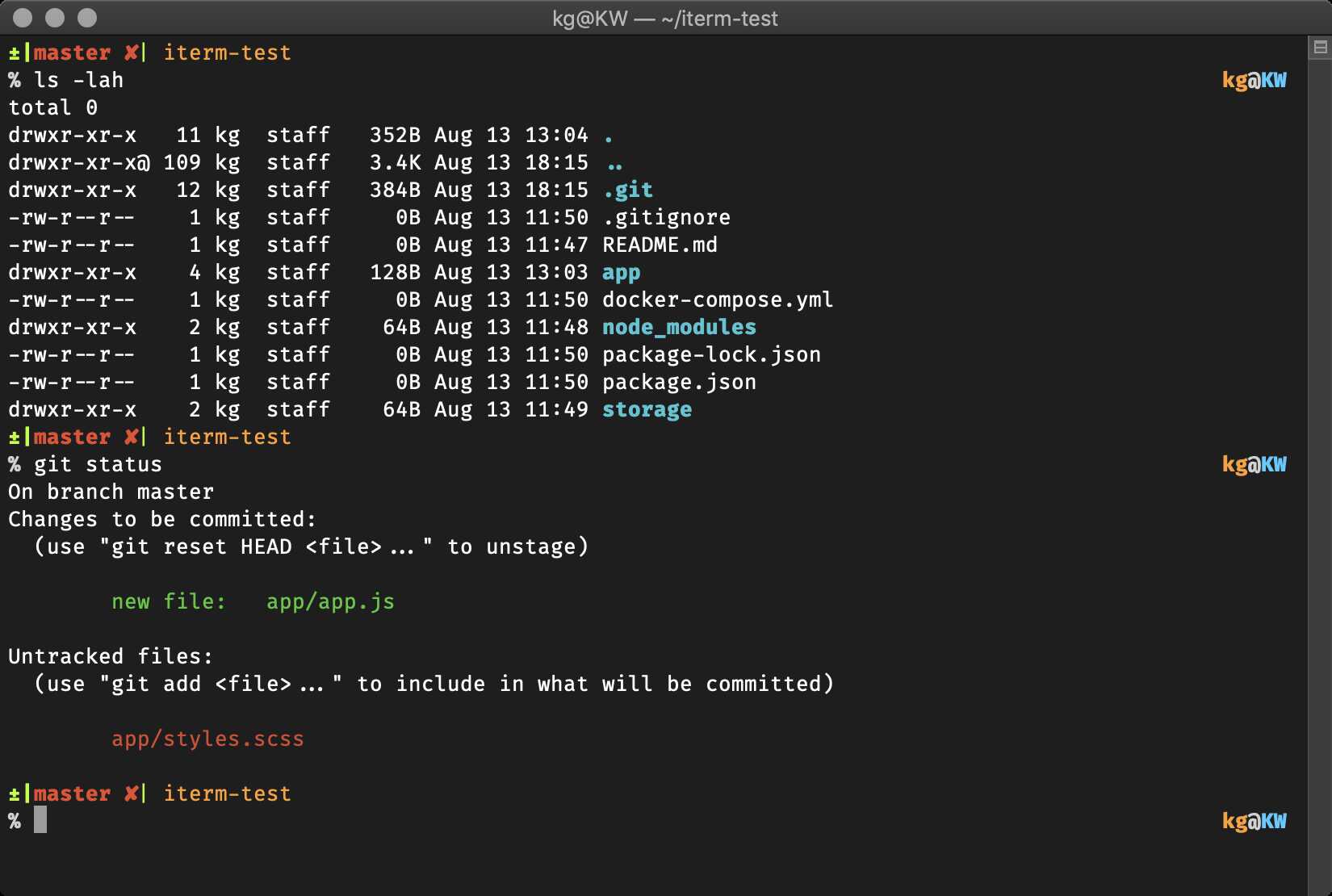
Task: Click the 'app' directory name in listing
Action: 622,274
